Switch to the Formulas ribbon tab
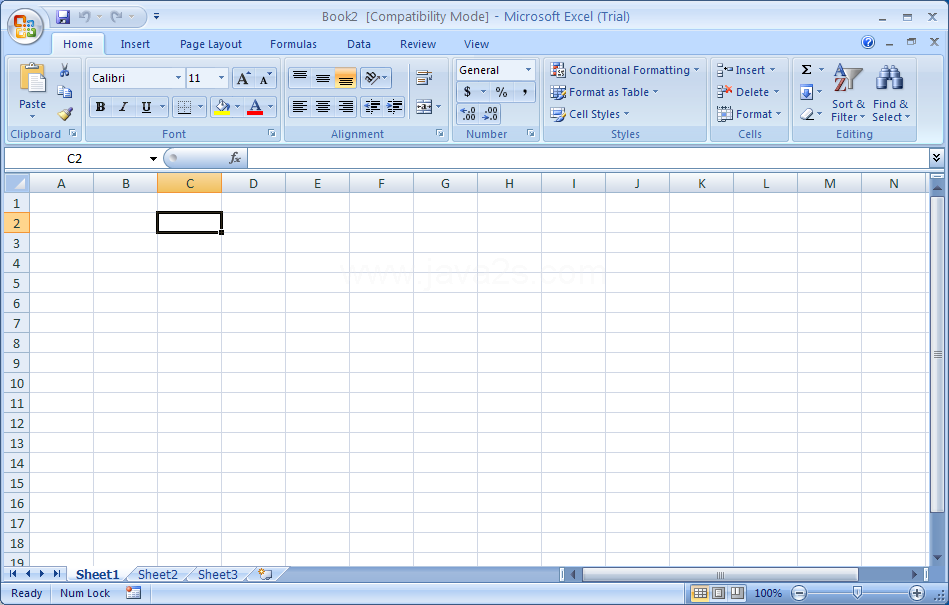Screen dimensions: 949x605 pyautogui.click(x=293, y=44)
